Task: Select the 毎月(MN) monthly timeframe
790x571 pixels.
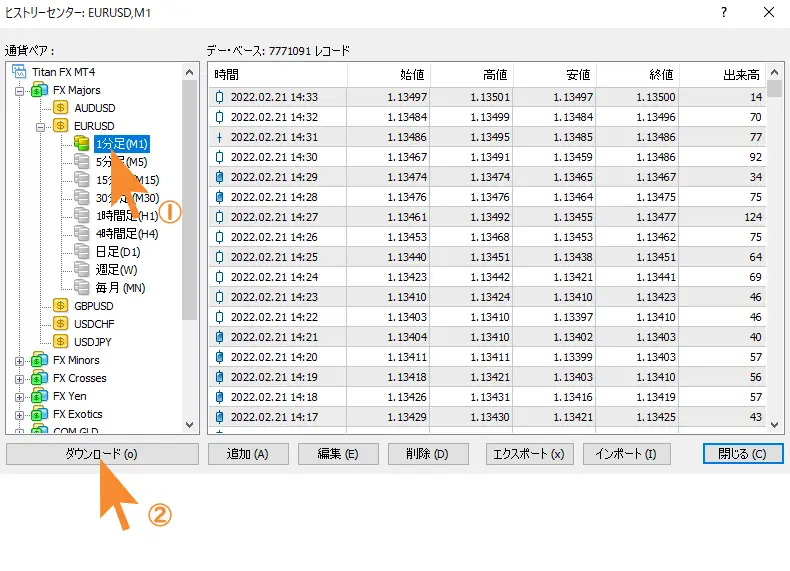Action: pos(120,288)
